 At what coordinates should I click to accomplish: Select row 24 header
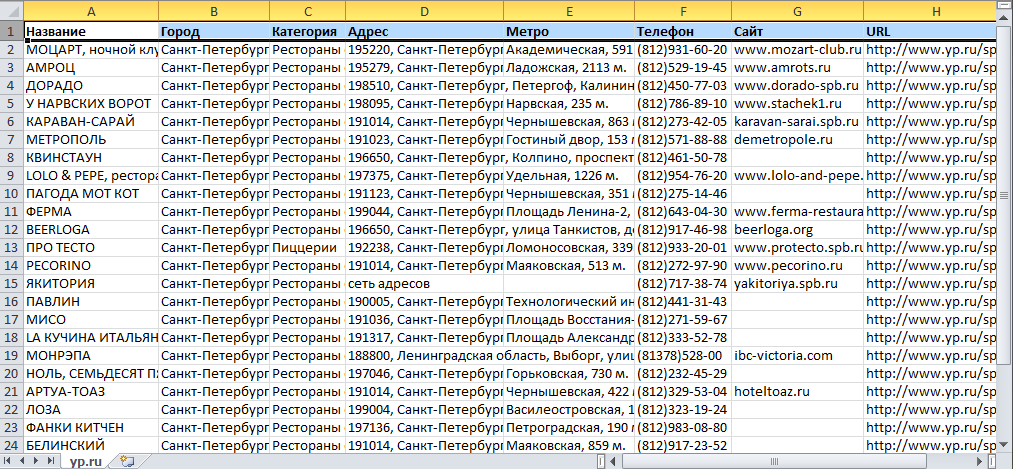tap(12, 445)
